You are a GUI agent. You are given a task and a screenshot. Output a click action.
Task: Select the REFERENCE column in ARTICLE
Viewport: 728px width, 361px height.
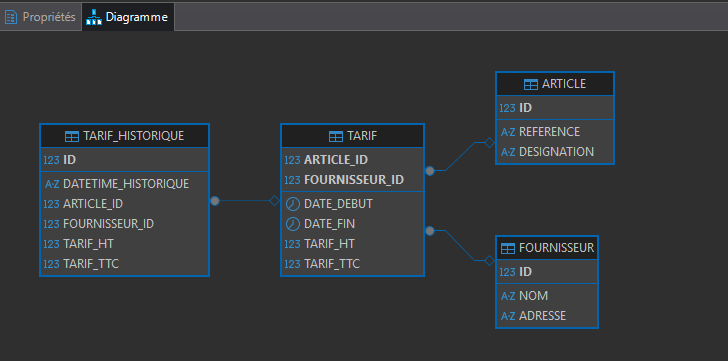555,132
